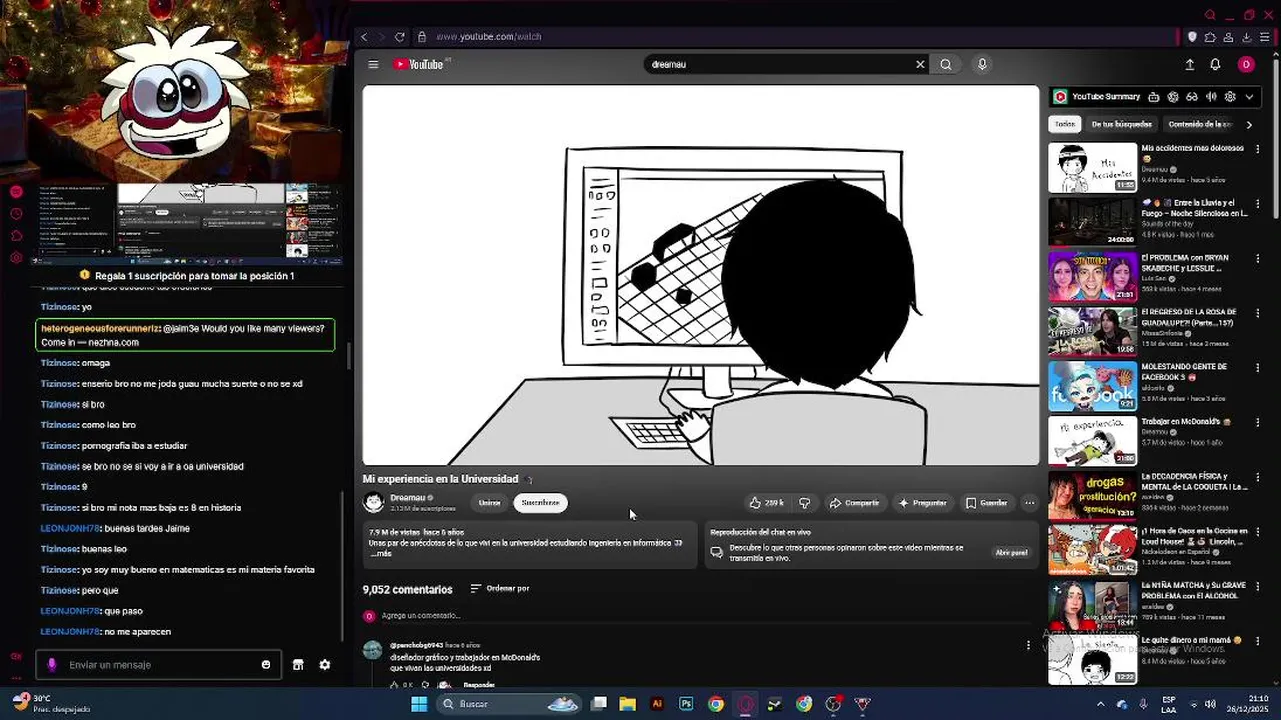Click the 'Compartir' button
Image resolution: width=1281 pixels, height=720 pixels.
pos(854,503)
